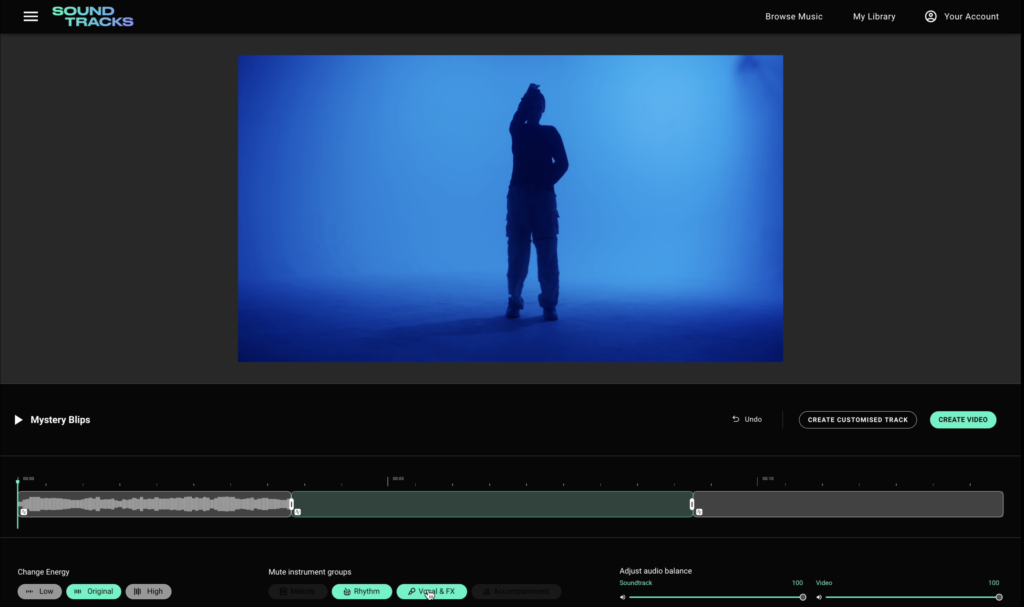
Task: Click the Soundtrack balance slider handle
Action: coord(802,597)
